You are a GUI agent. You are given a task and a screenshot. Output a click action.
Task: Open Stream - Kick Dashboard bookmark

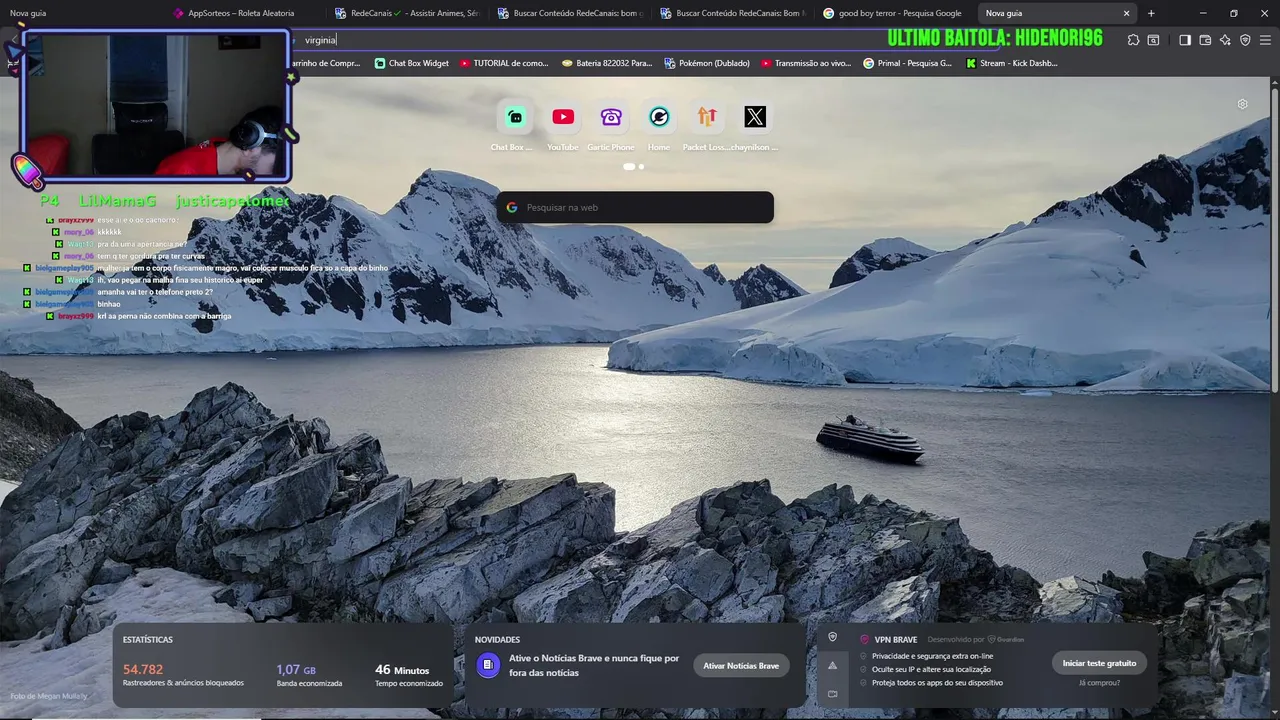1012,63
